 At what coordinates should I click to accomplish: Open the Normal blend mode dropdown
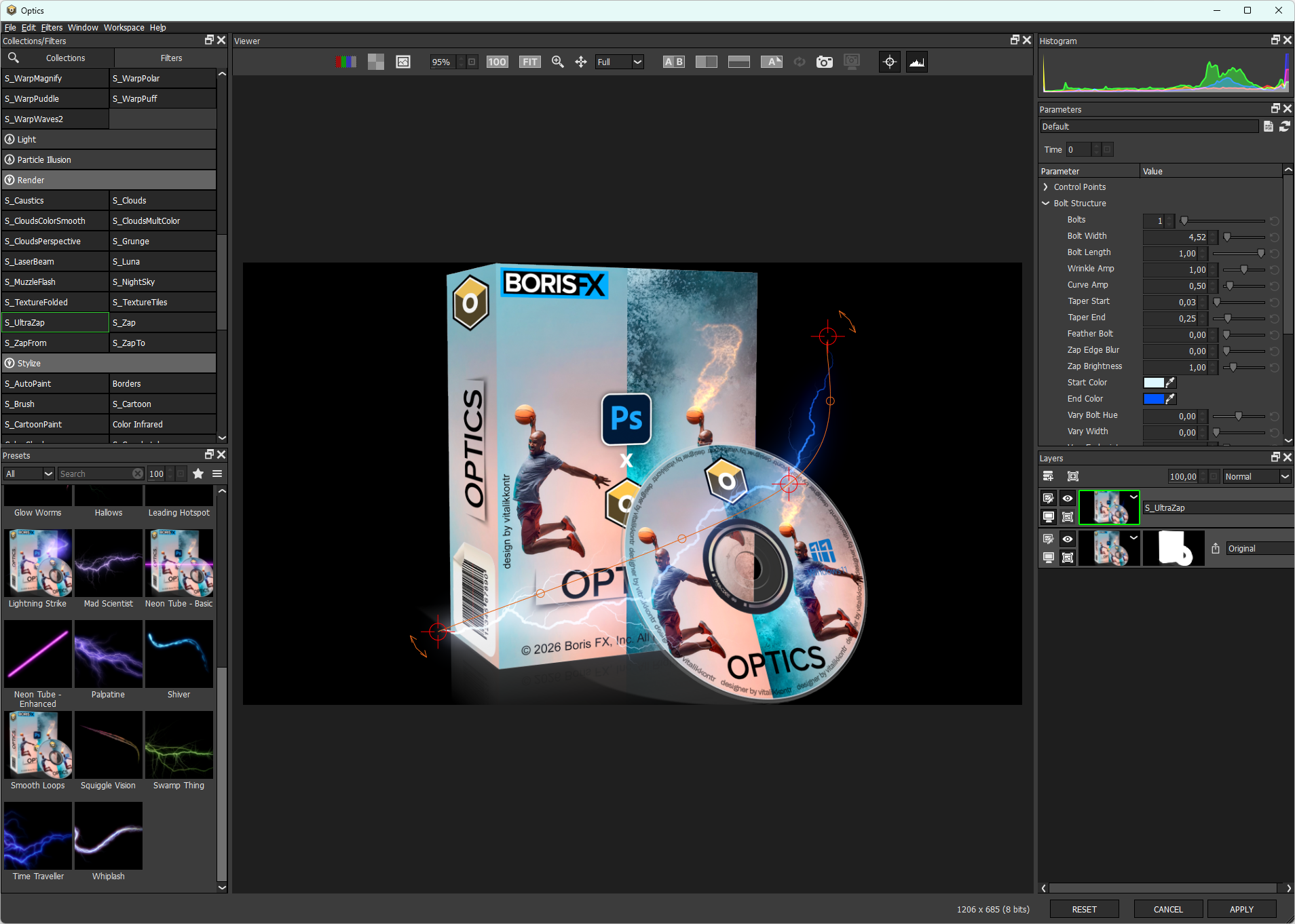pos(1257,476)
